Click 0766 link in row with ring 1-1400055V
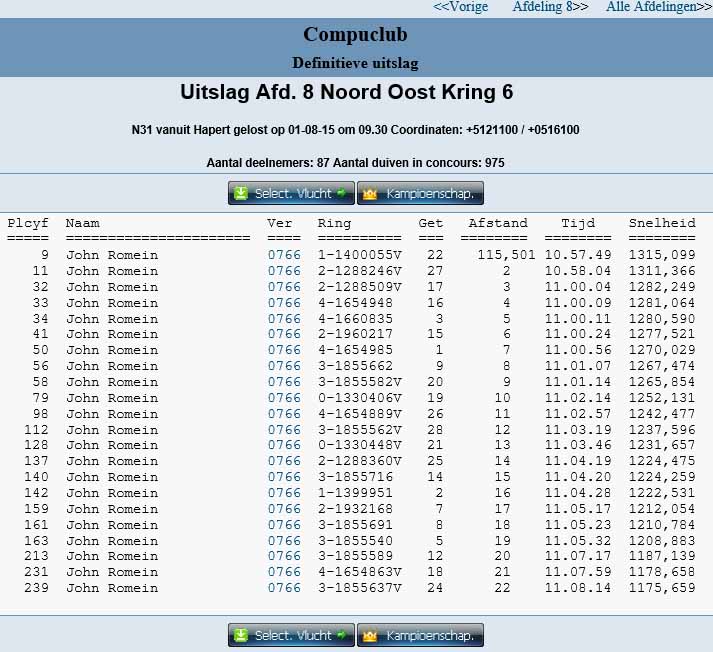This screenshot has height=652, width=713. tap(284, 255)
